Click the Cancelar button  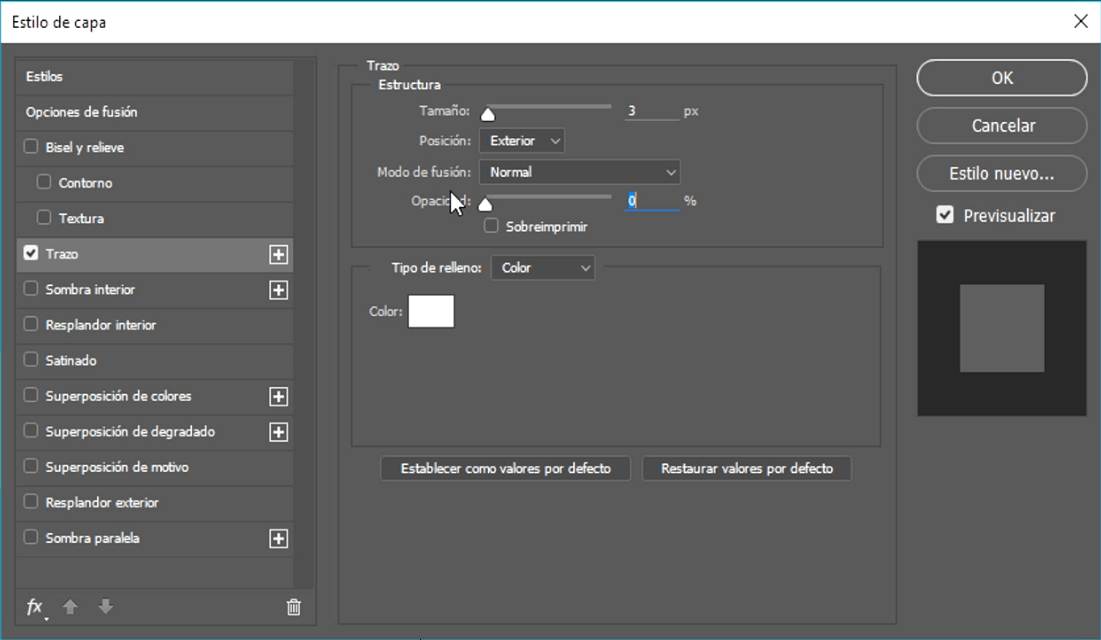click(x=1002, y=126)
